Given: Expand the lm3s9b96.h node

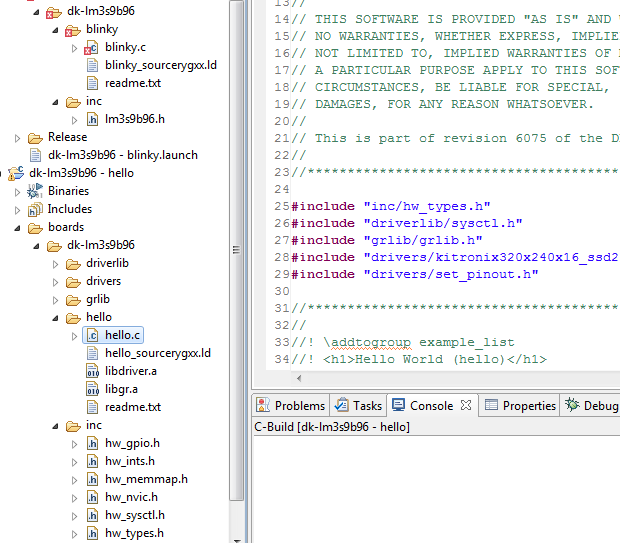Looking at the screenshot, I should (x=74, y=120).
